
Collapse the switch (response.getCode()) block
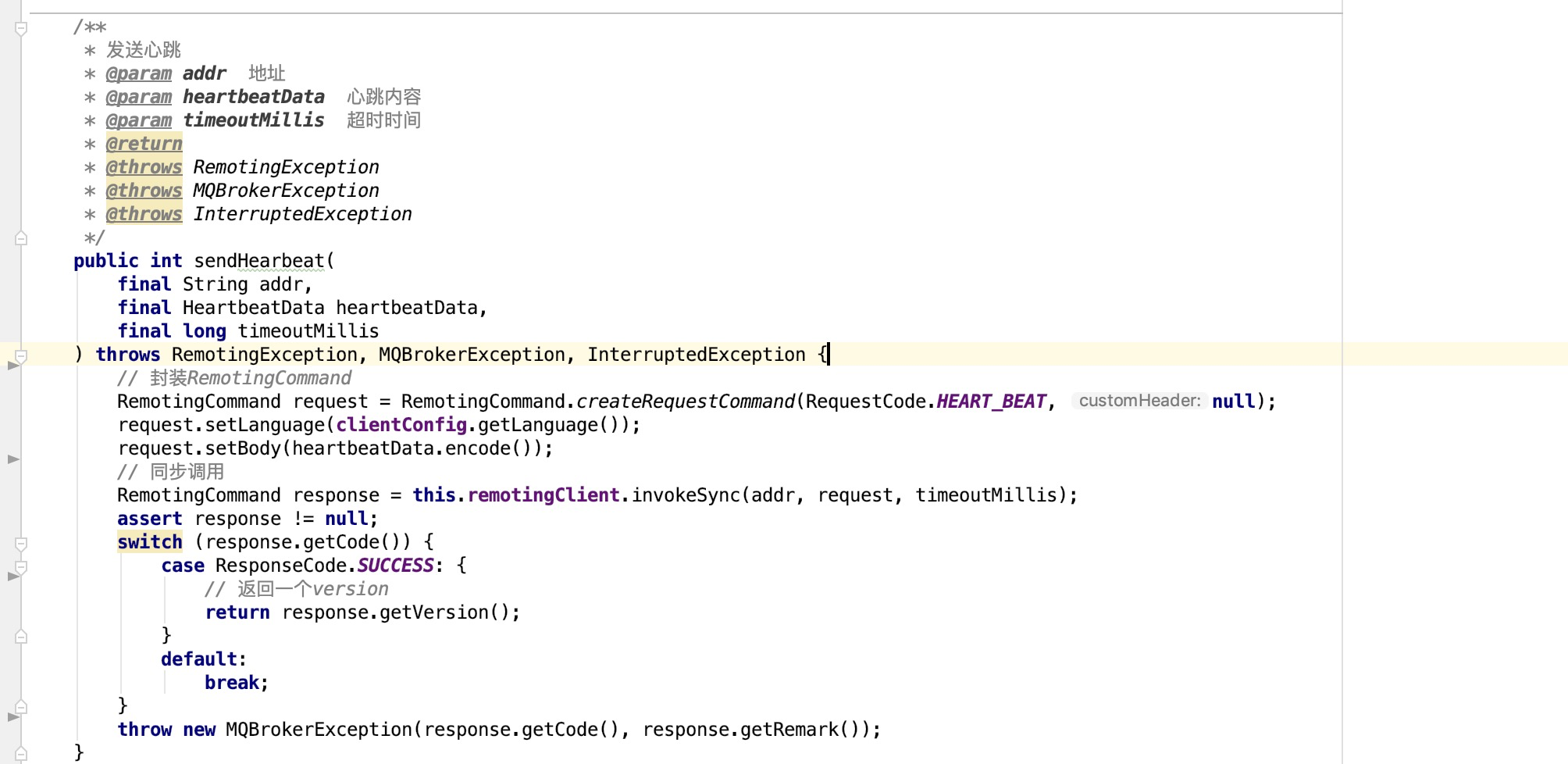point(22,544)
